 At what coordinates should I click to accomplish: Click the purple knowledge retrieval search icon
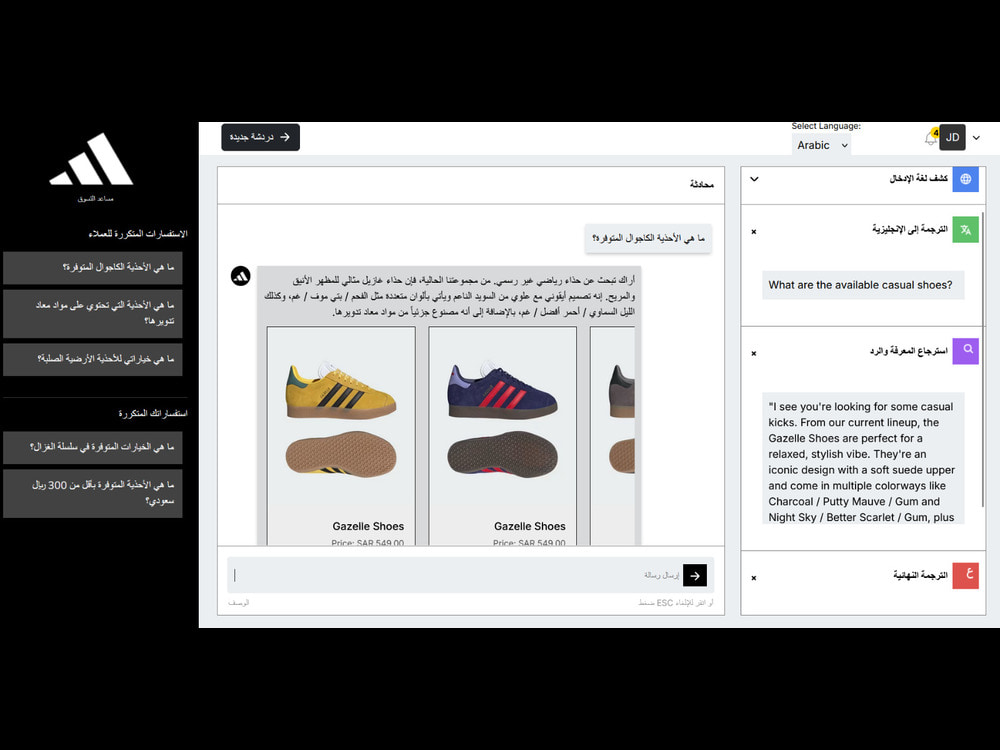(x=966, y=351)
